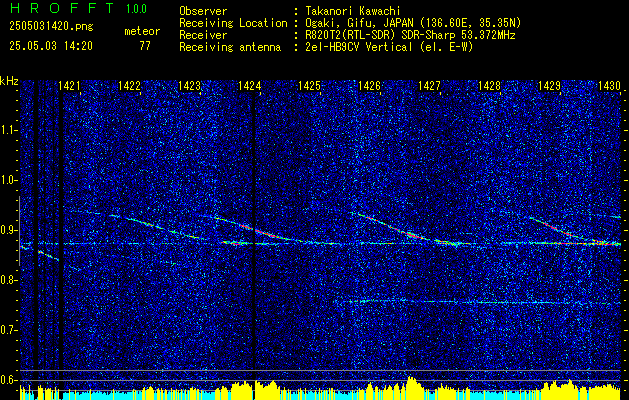The height and width of the screenshot is (400, 629).
Task: Click filename 2505031420.png
Action: point(51,27)
